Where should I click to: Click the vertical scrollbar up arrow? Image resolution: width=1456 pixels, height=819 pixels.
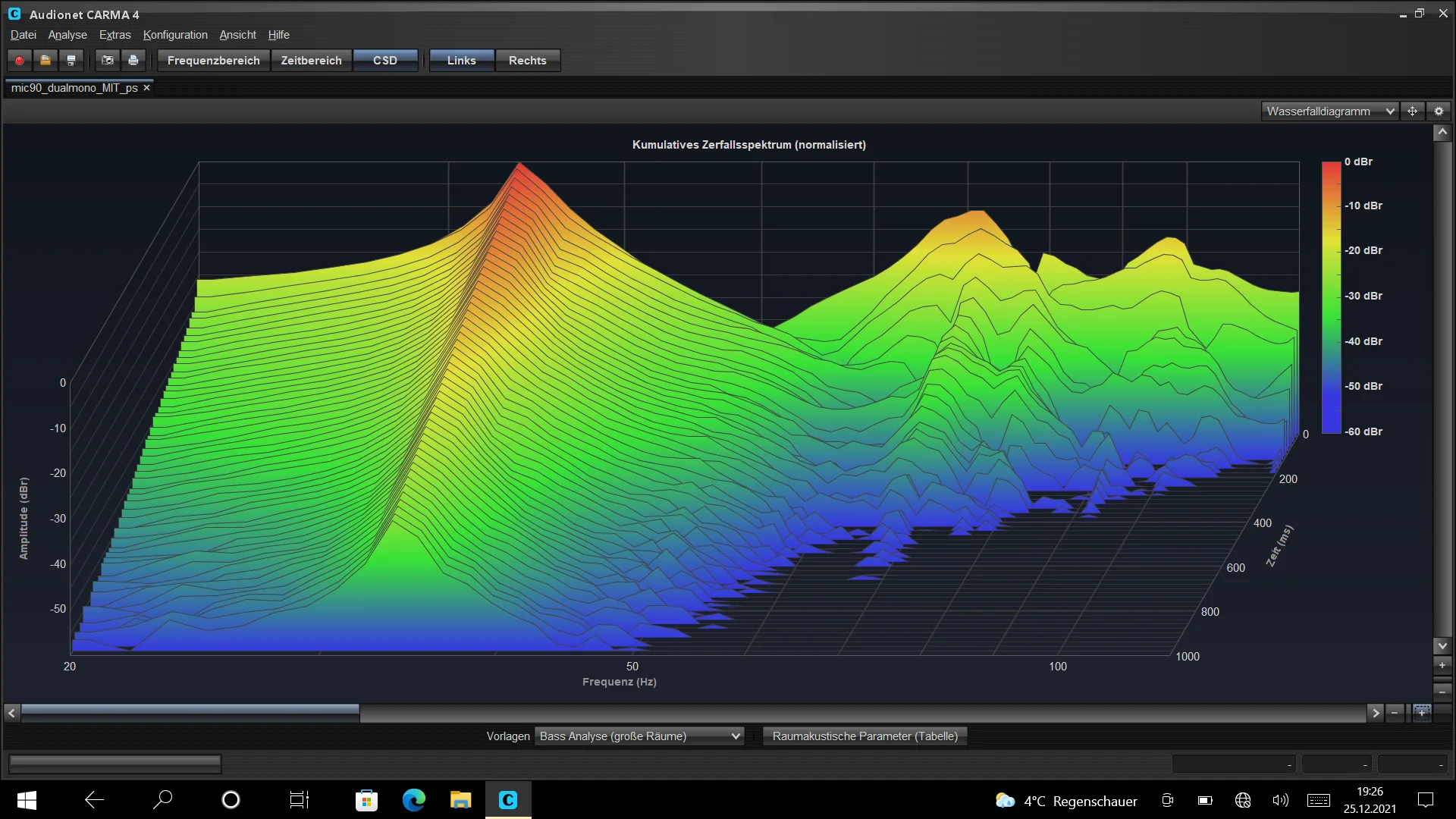1442,133
